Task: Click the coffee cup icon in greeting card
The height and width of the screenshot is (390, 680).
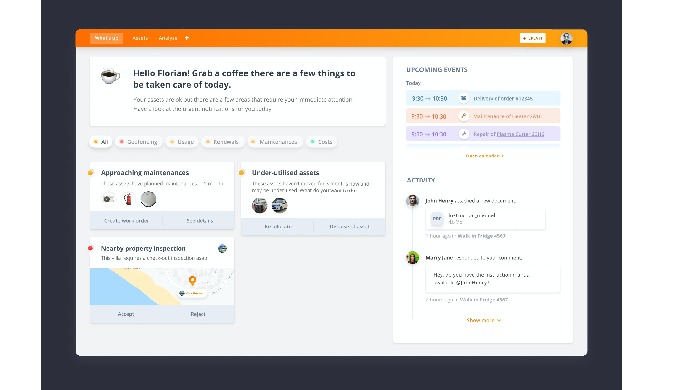Action: point(110,76)
